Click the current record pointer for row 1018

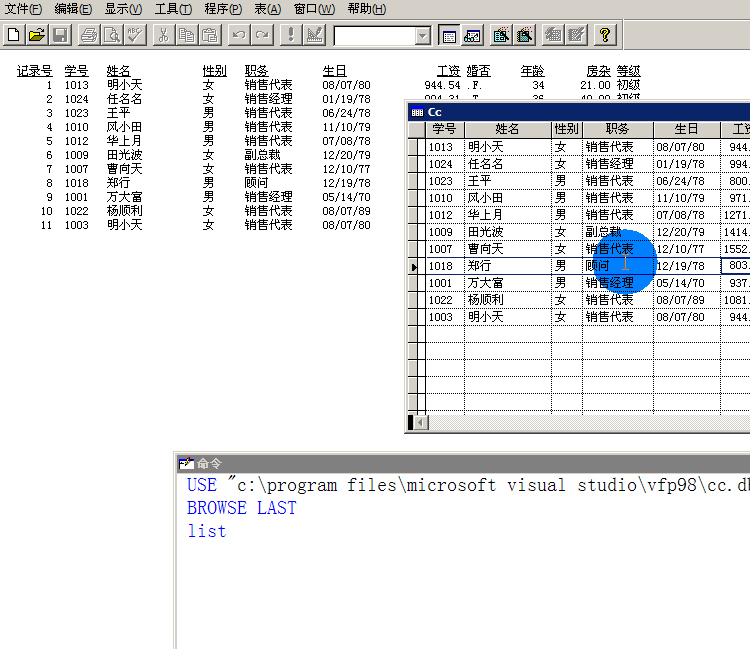(413, 266)
